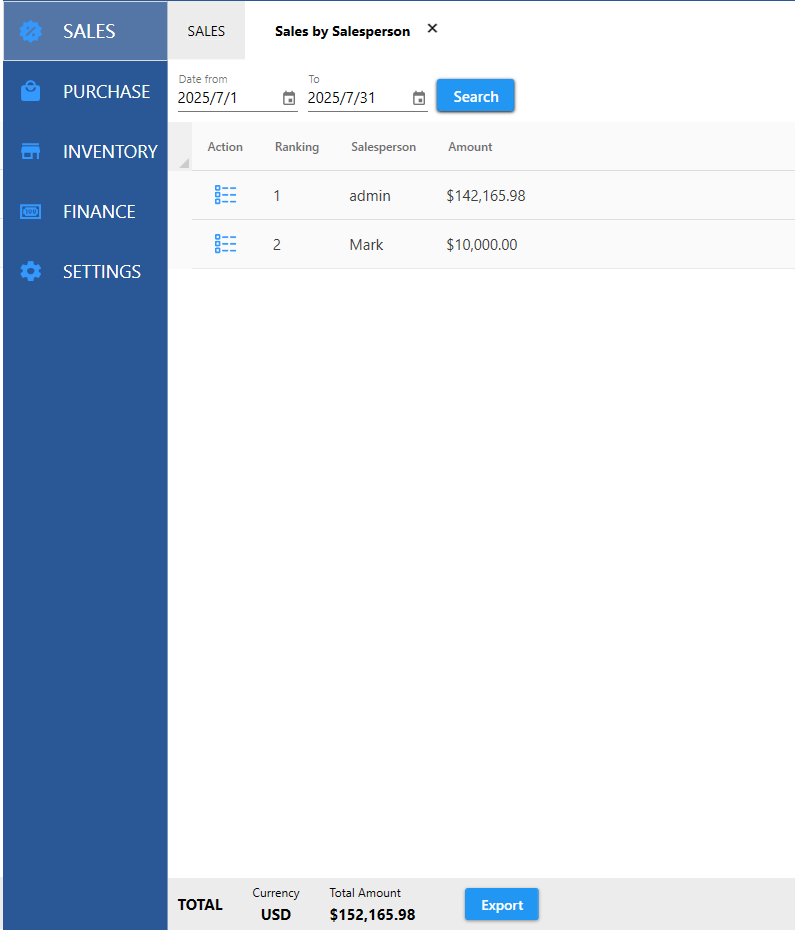The image size is (795, 930).
Task: Click the Settings gear icon
Action: coord(31,271)
